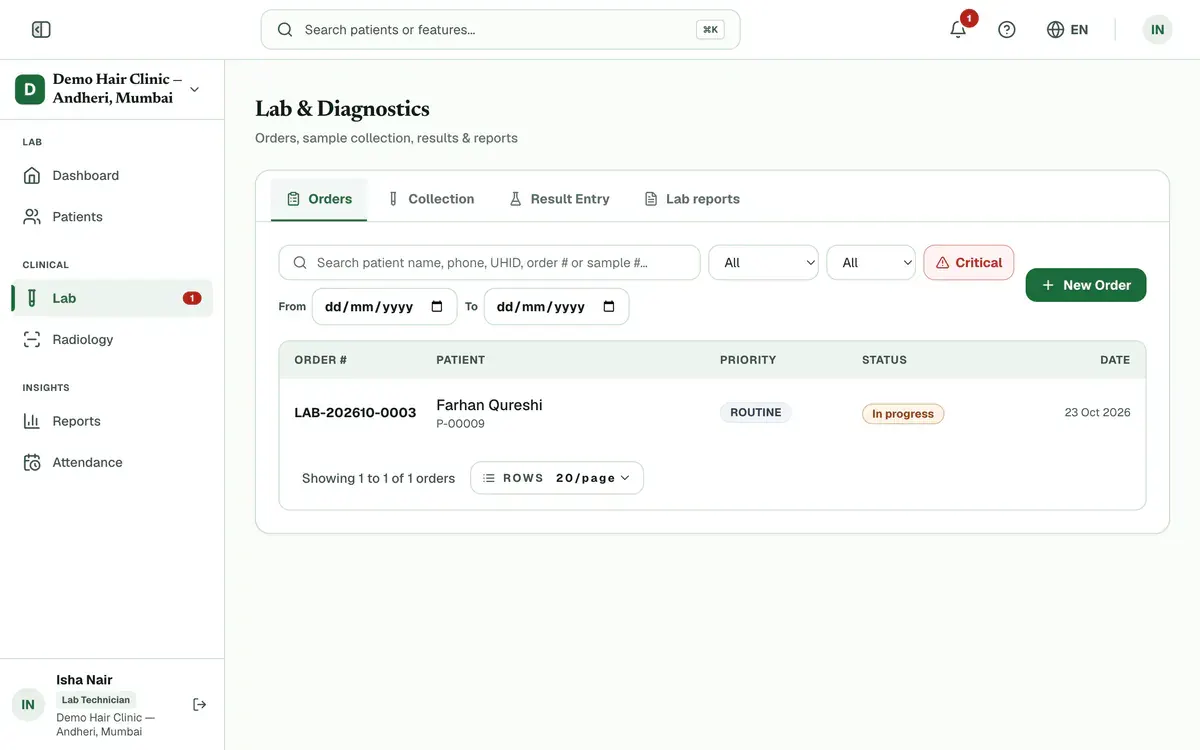Screen dimensions: 1200x750
Task: Click the Lab Technician role badge
Action: [x=96, y=700]
